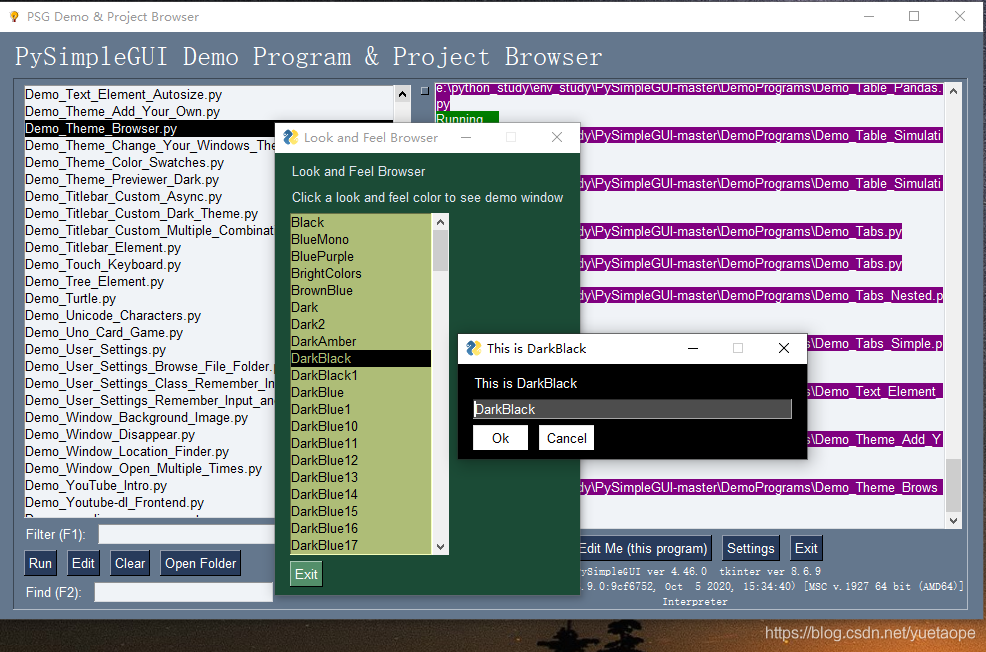Select Demo_YouTube_Intro.py
986x652 pixels.
(x=150, y=485)
